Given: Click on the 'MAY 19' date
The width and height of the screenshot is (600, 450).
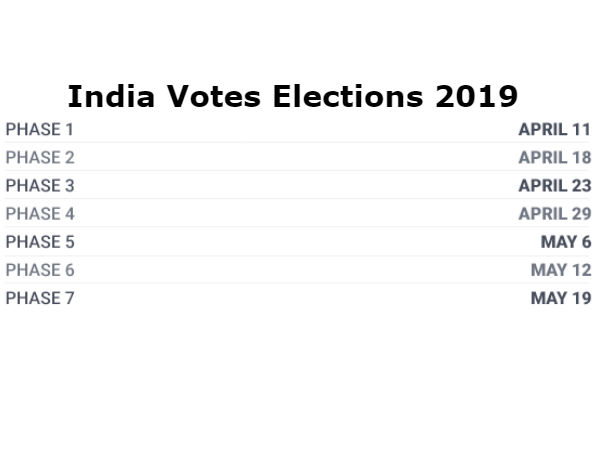Looking at the screenshot, I should pyautogui.click(x=561, y=297).
